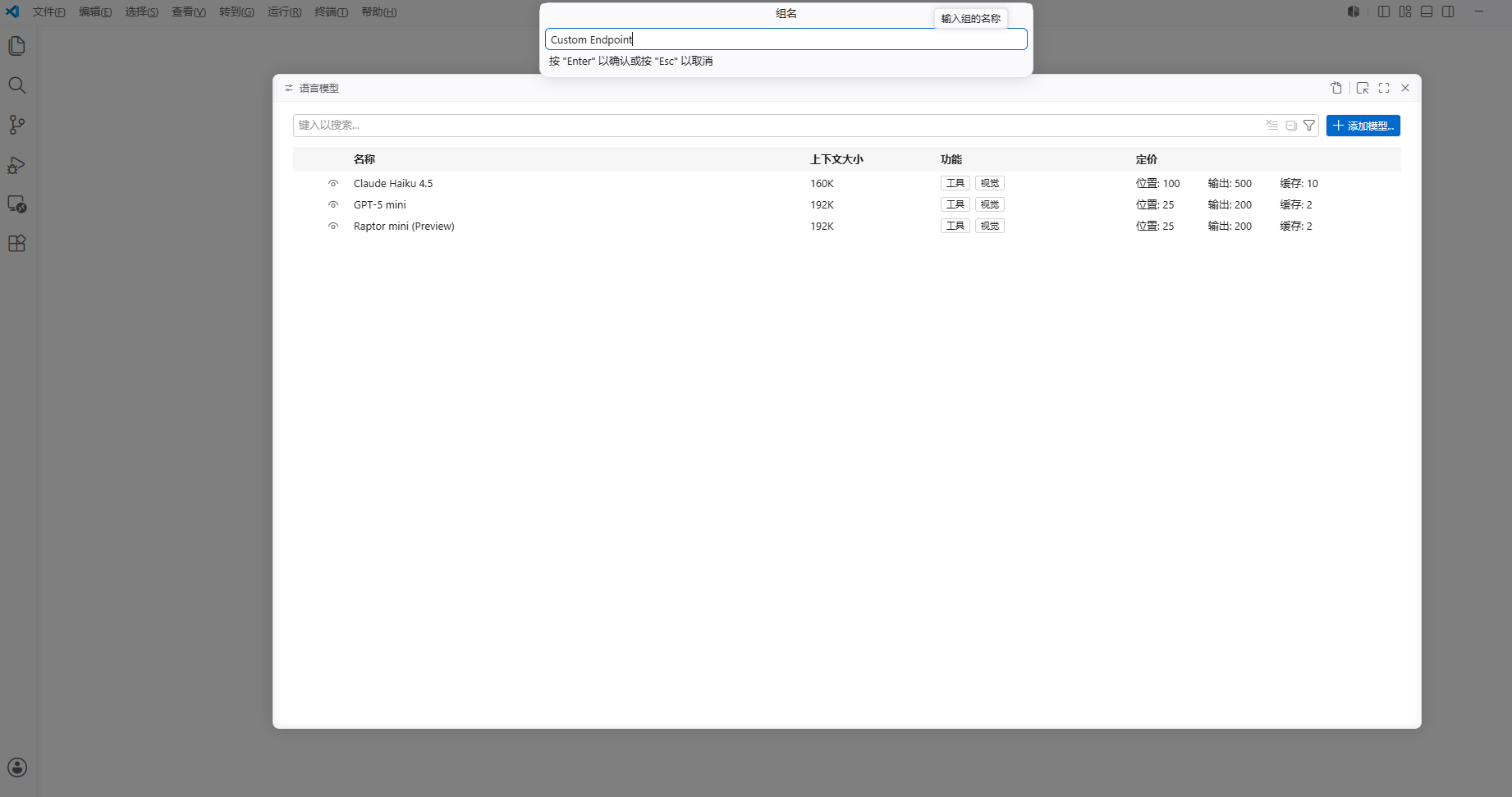Click the open file icon in model dialog header
This screenshot has height=797, width=1512.
1336,88
